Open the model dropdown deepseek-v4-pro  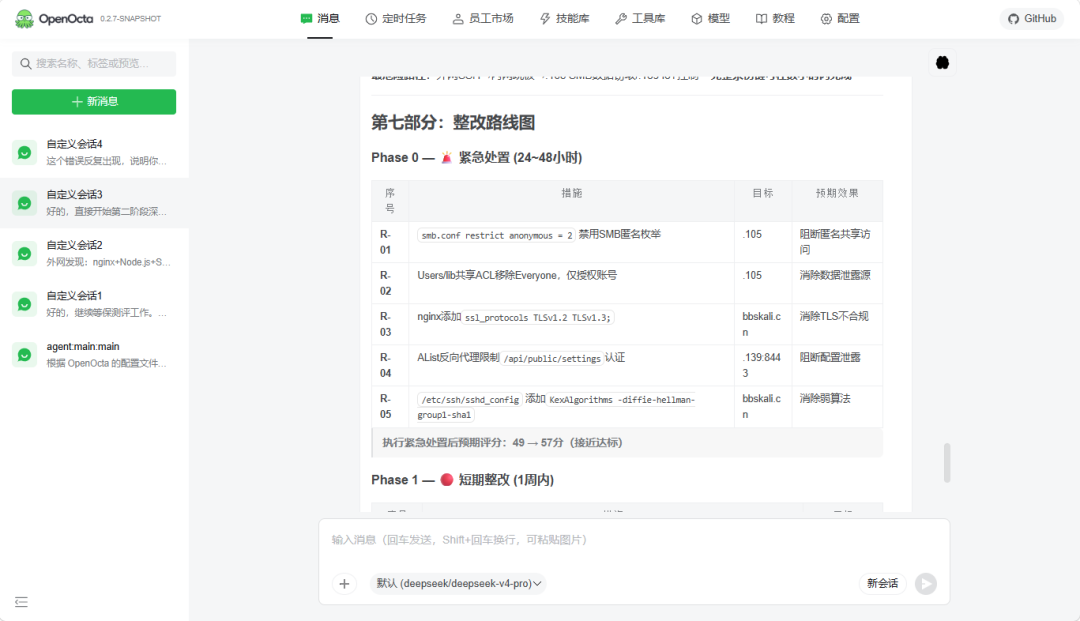(x=458, y=584)
